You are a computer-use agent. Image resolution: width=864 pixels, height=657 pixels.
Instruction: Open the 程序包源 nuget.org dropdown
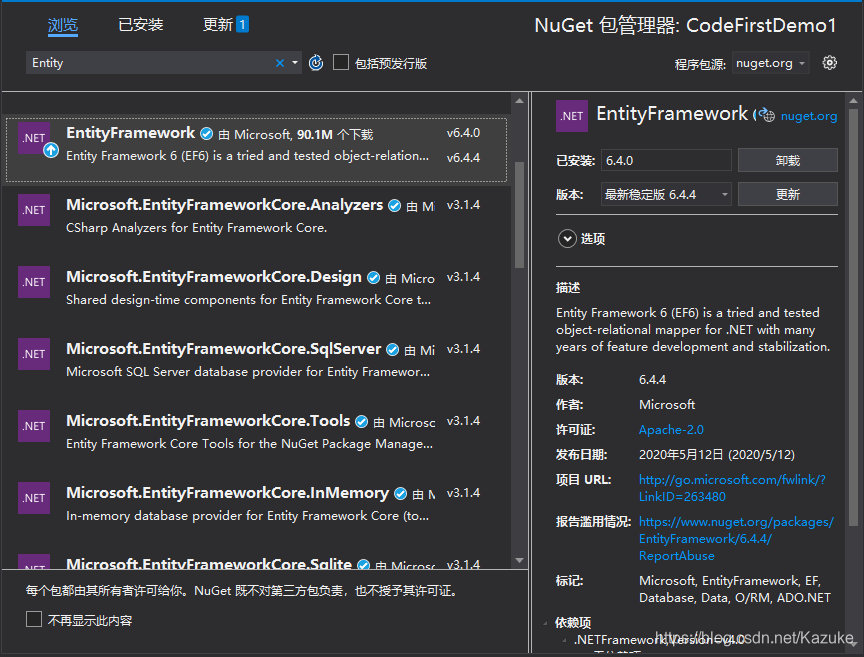(770, 63)
